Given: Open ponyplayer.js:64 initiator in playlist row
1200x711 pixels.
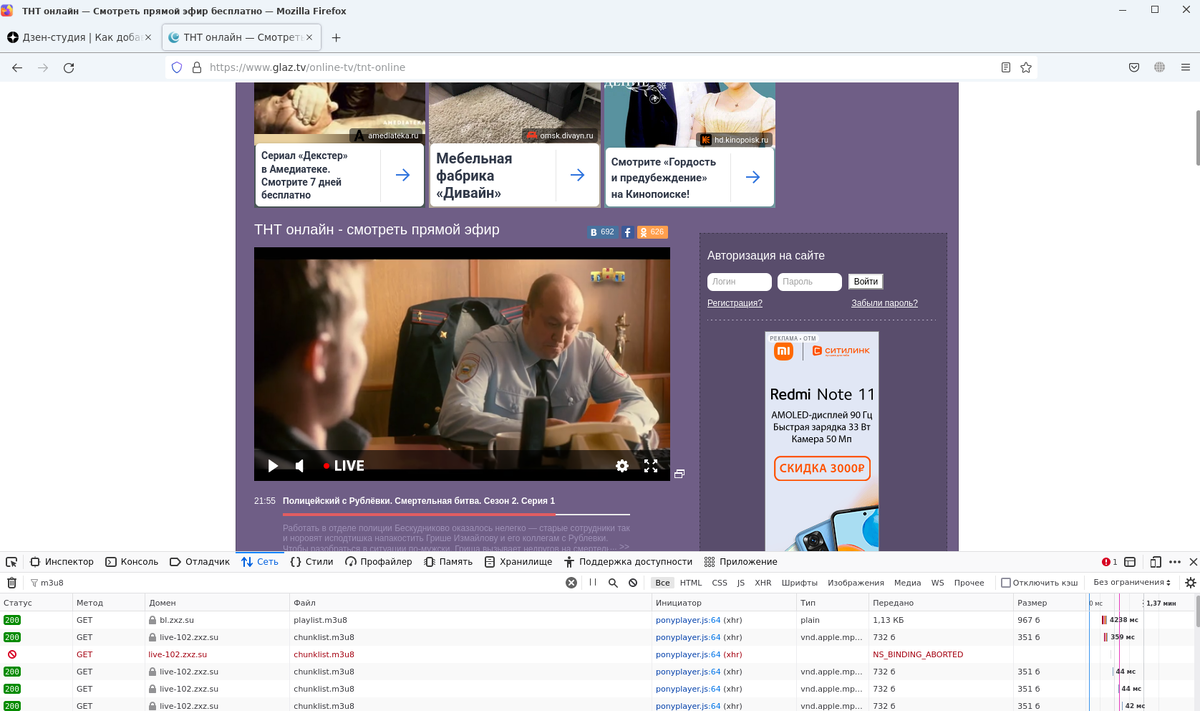Looking at the screenshot, I should [688, 620].
